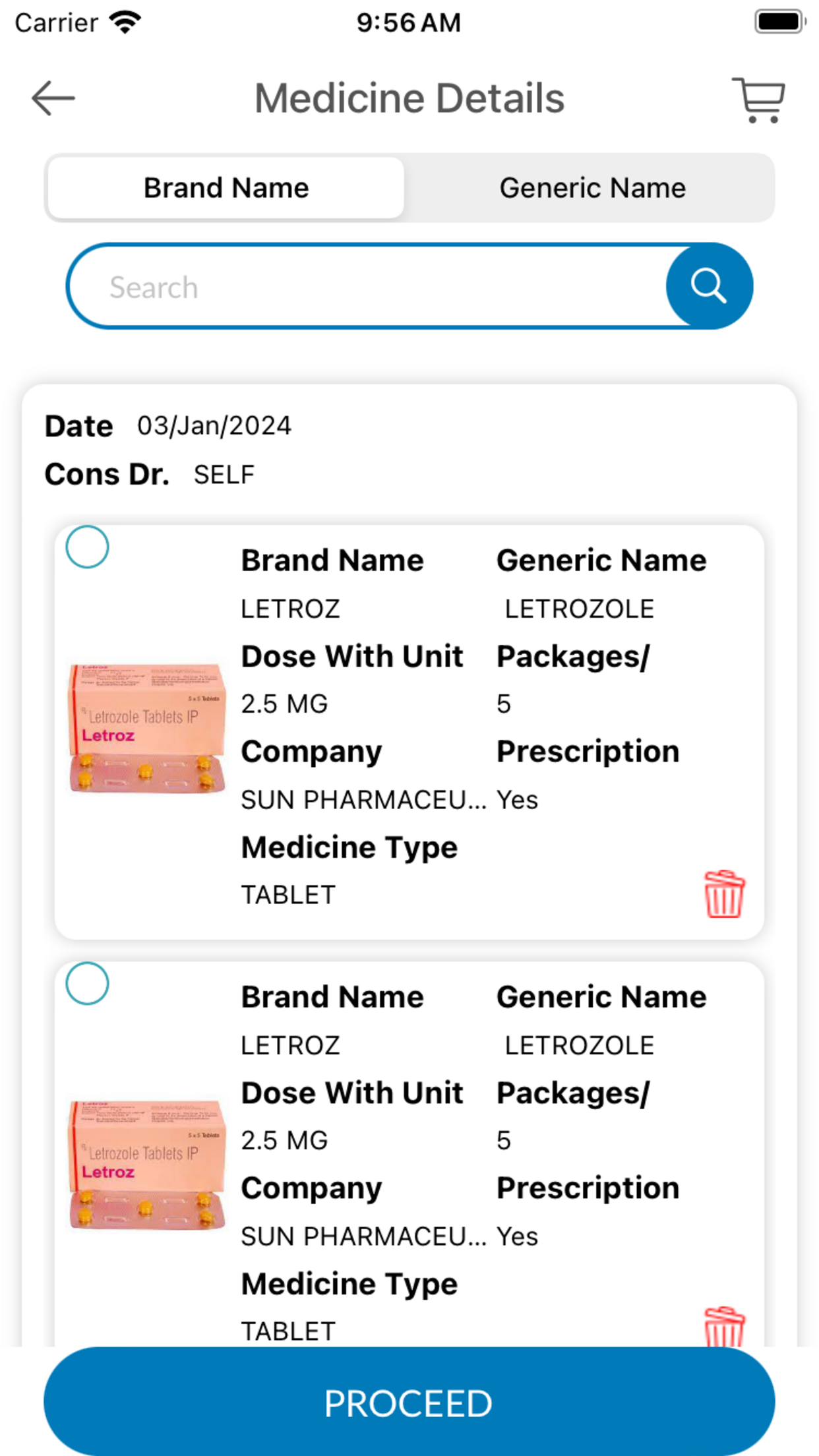Image resolution: width=819 pixels, height=1456 pixels.
Task: Open the shopping cart
Action: [759, 100]
